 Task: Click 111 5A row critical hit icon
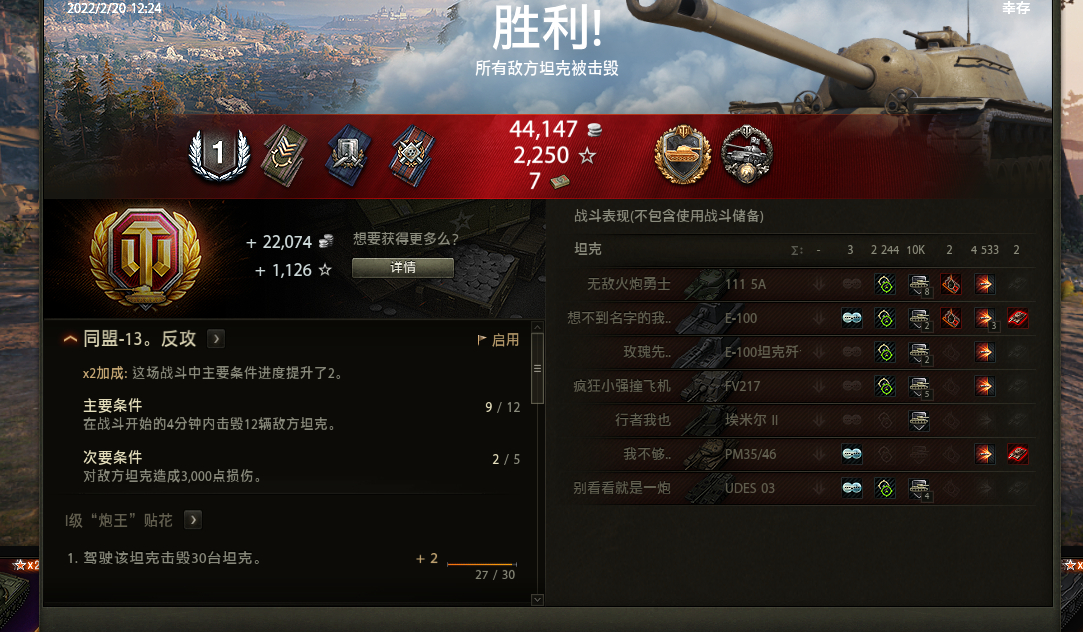(951, 284)
